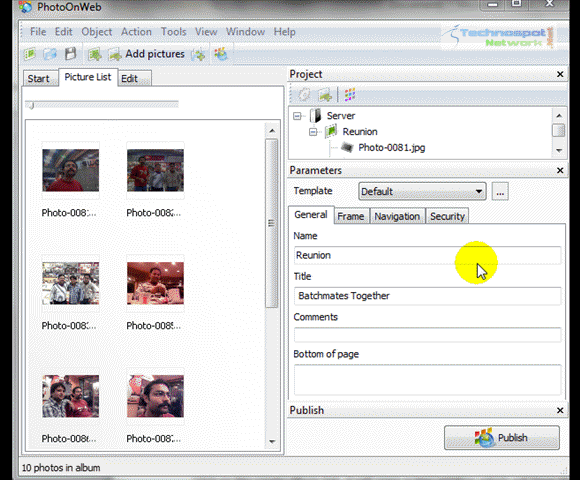Select the General parameters tab
Viewport: 580px width, 480px height.
tap(311, 215)
